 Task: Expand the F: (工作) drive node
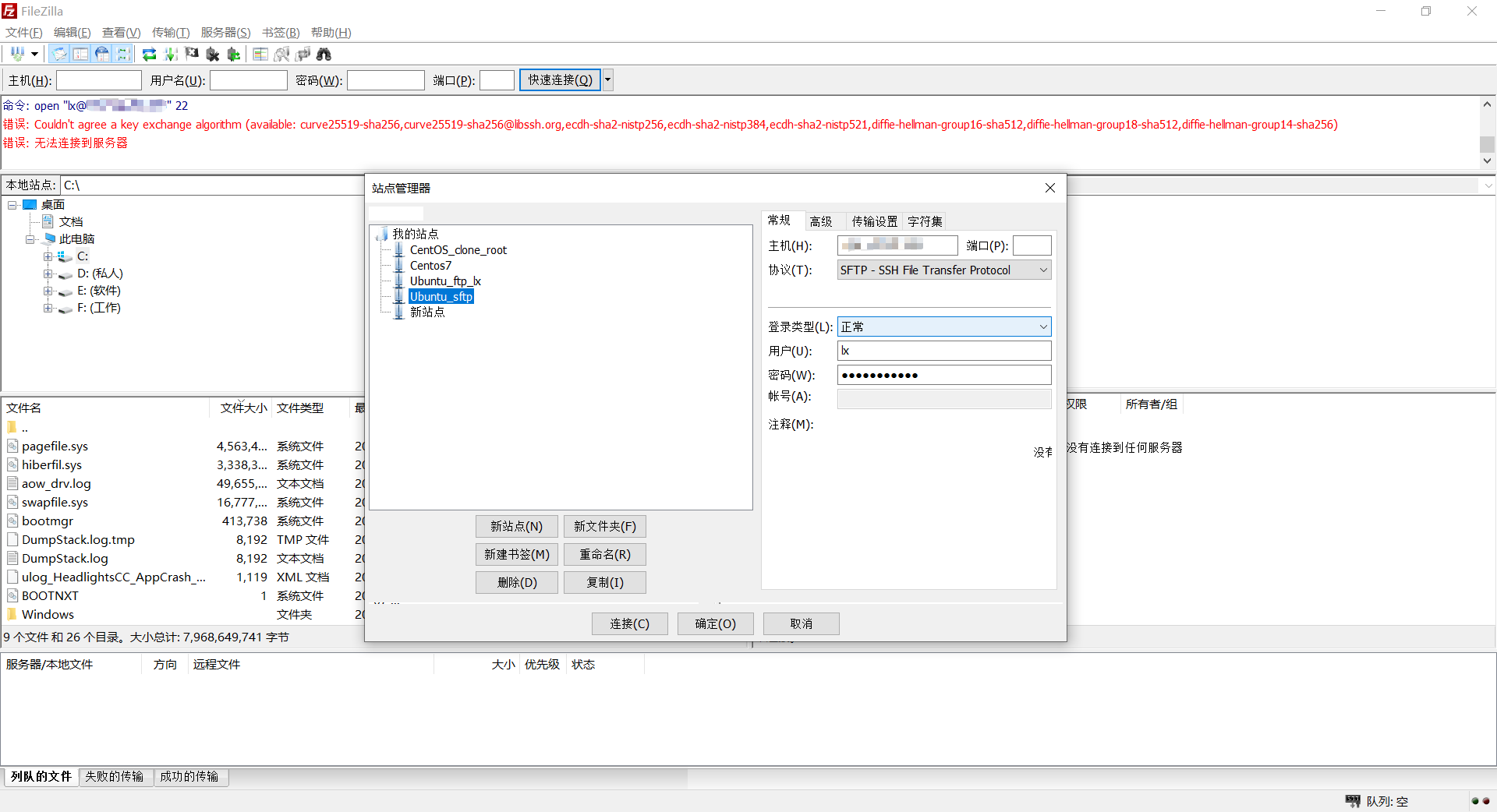coord(48,308)
